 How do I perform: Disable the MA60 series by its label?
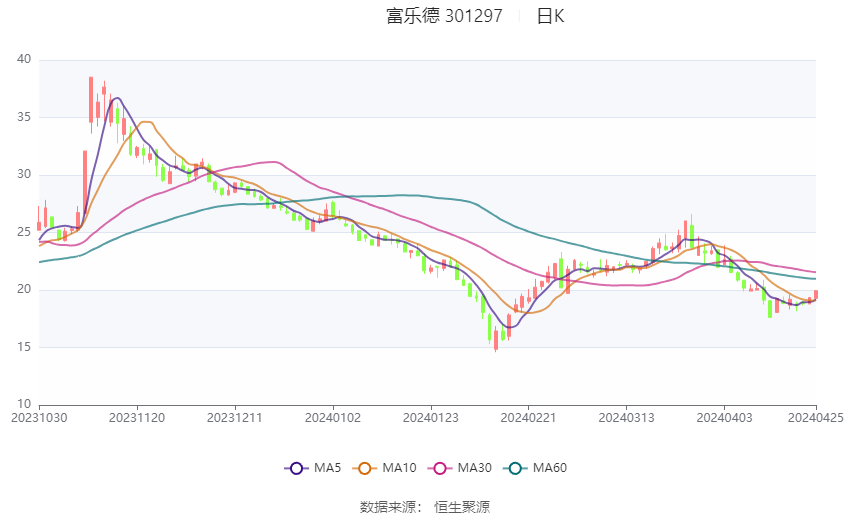tap(550, 467)
